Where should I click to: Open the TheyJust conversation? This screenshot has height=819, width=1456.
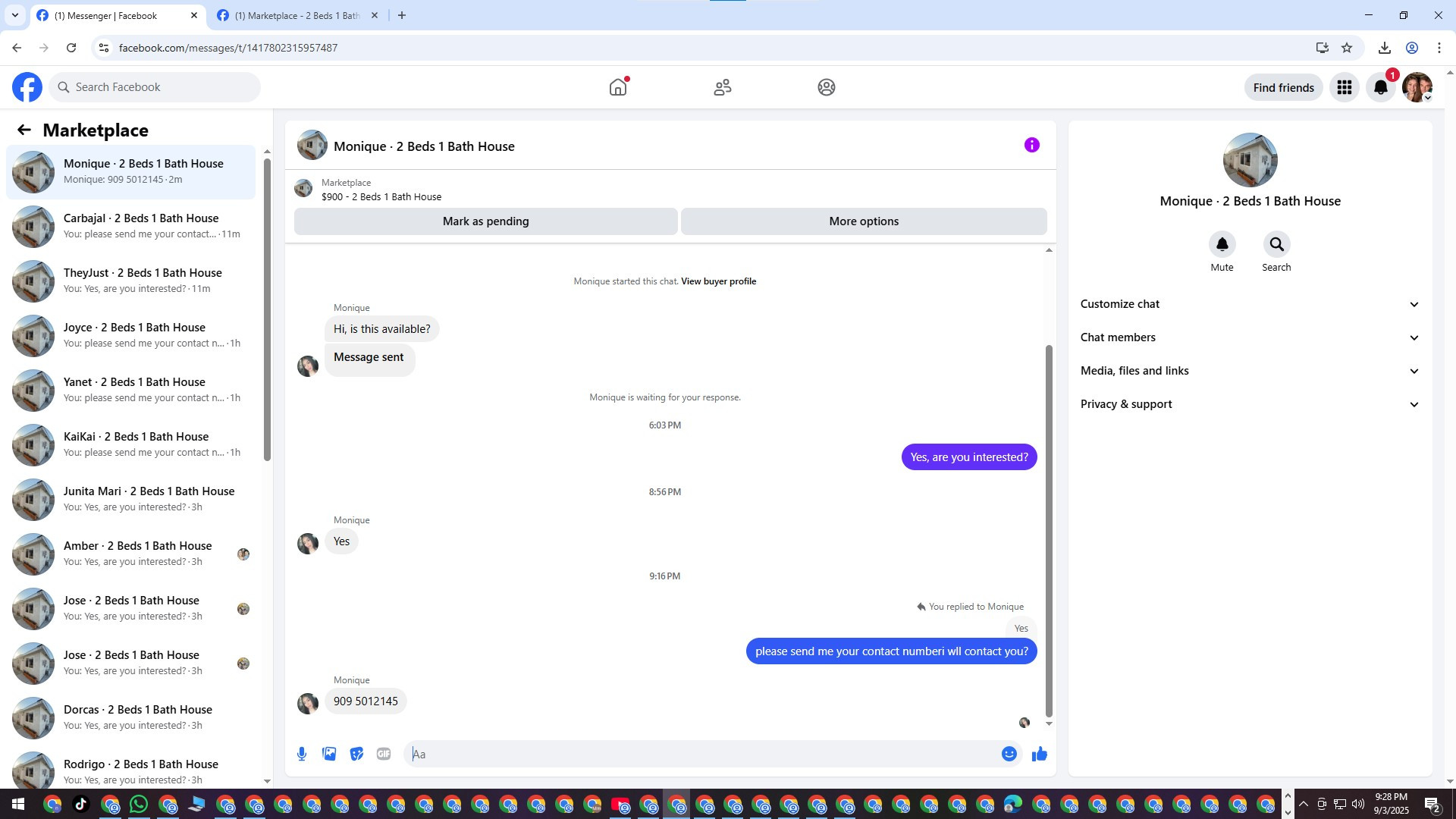click(131, 281)
